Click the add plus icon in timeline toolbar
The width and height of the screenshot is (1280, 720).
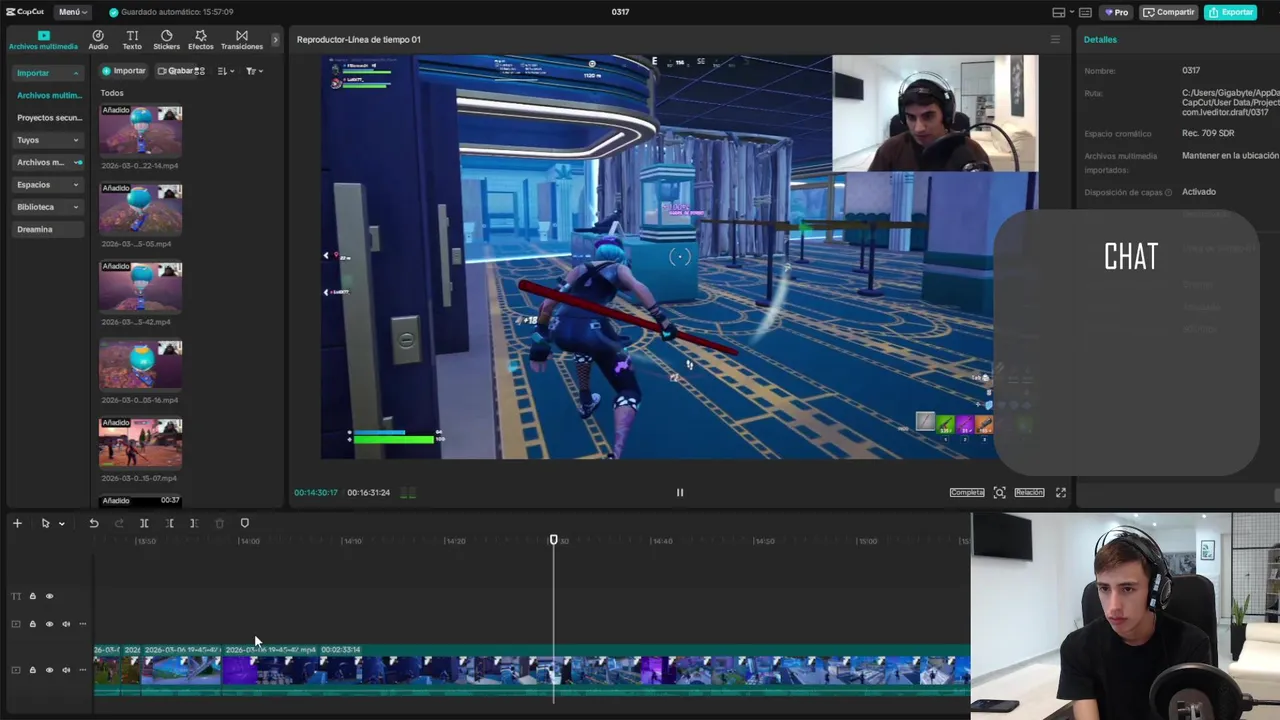point(17,523)
